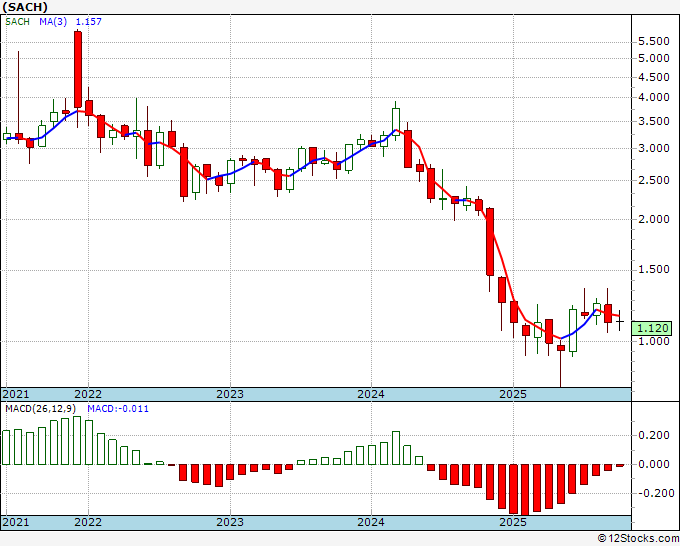Screen dimensions: 680x546
Task: Click the long red candle from 2.1 to 1.45
Action: (x=490, y=242)
